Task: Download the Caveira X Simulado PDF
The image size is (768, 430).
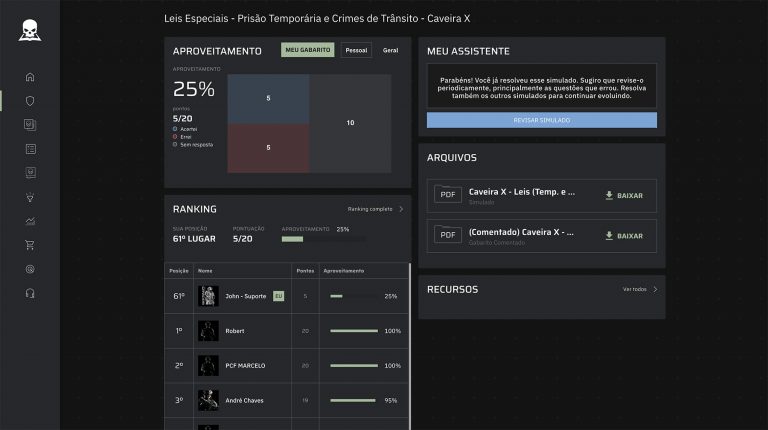Action: pyautogui.click(x=624, y=195)
